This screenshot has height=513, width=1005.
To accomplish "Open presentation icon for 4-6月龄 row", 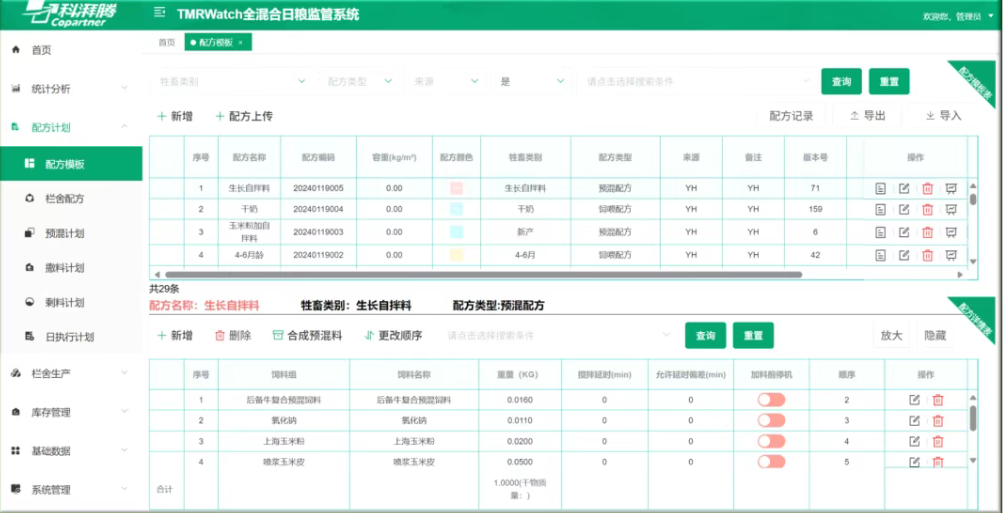I will pyautogui.click(x=951, y=256).
